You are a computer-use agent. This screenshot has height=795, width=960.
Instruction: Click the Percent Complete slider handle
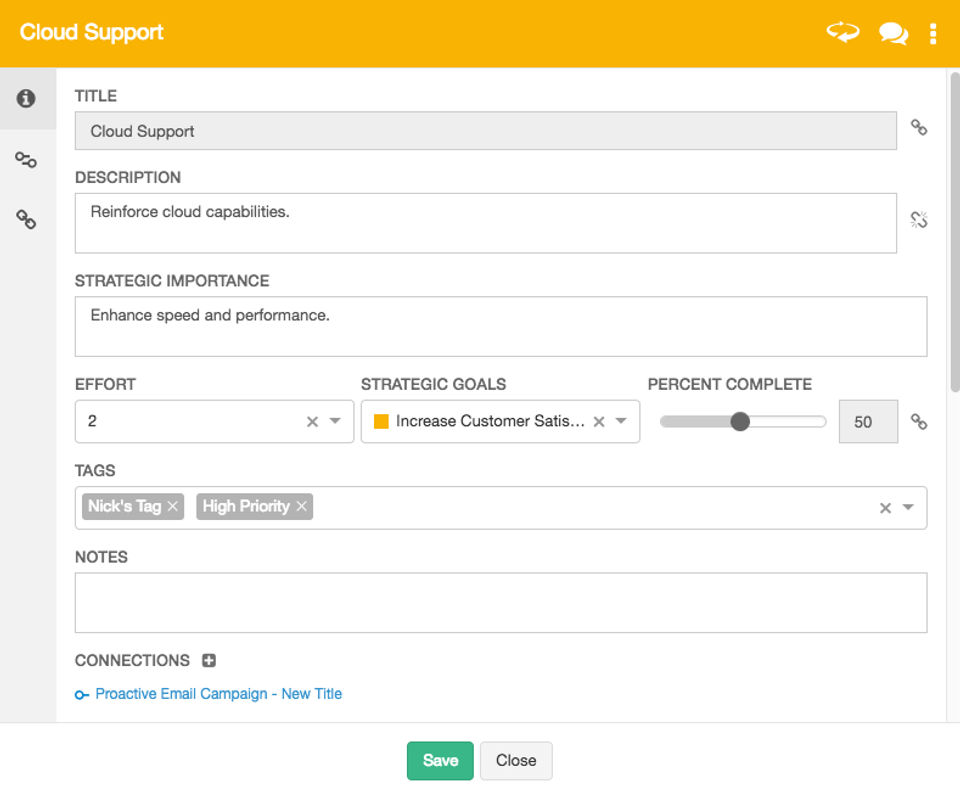pos(740,422)
